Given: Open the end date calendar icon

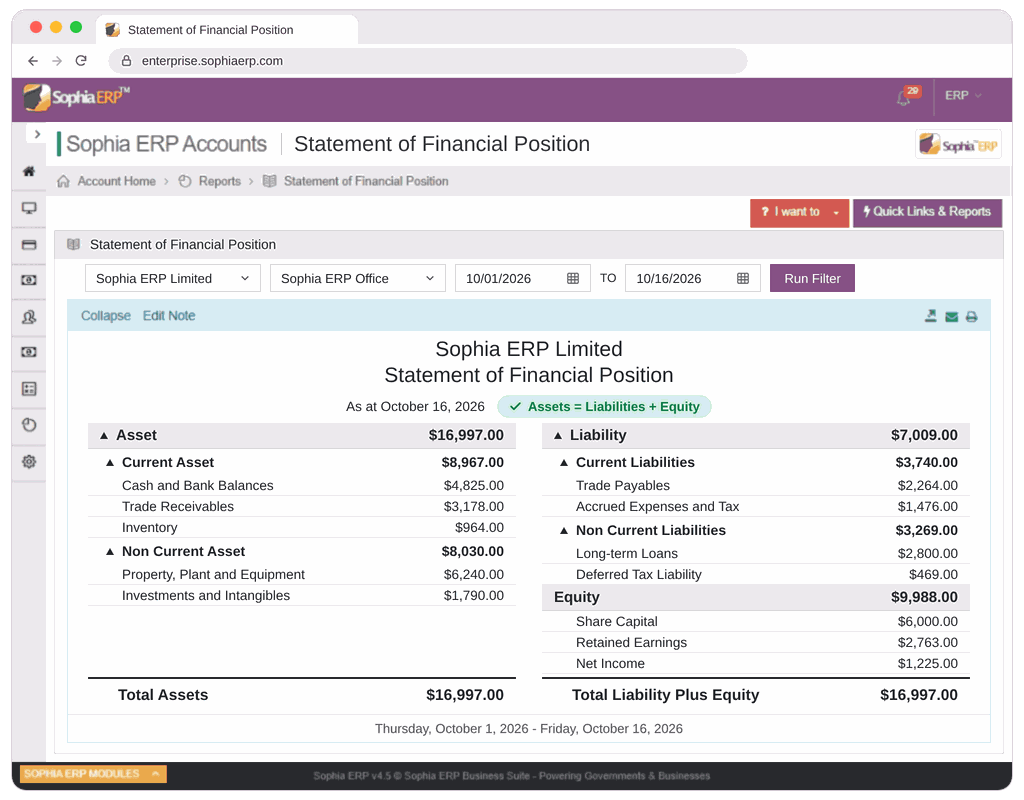Looking at the screenshot, I should (743, 278).
